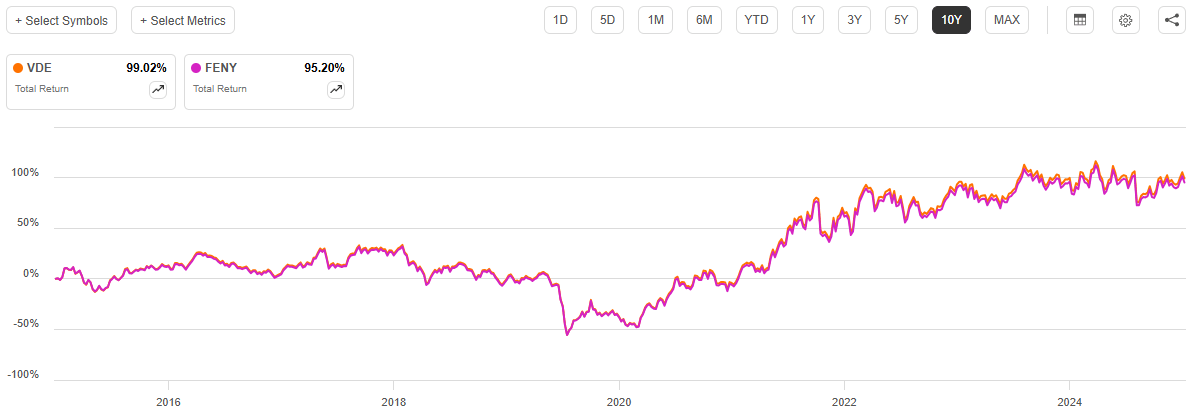This screenshot has width=1198, height=415.
Task: Show year-to-date (YTD) range
Action: tap(757, 20)
